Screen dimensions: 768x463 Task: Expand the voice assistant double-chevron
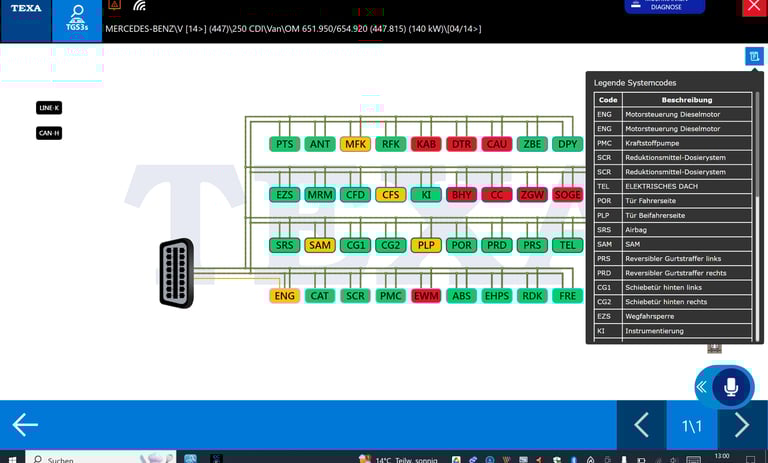[701, 387]
